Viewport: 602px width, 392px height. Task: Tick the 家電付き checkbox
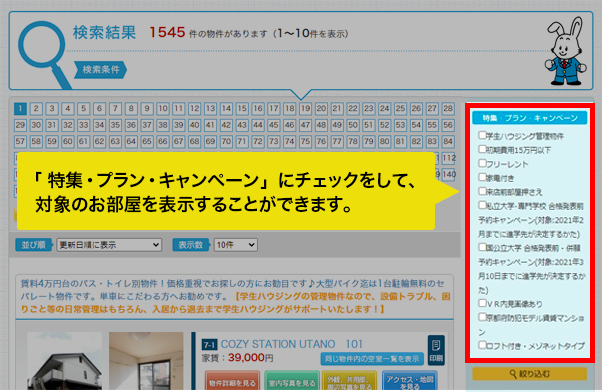click(x=482, y=177)
